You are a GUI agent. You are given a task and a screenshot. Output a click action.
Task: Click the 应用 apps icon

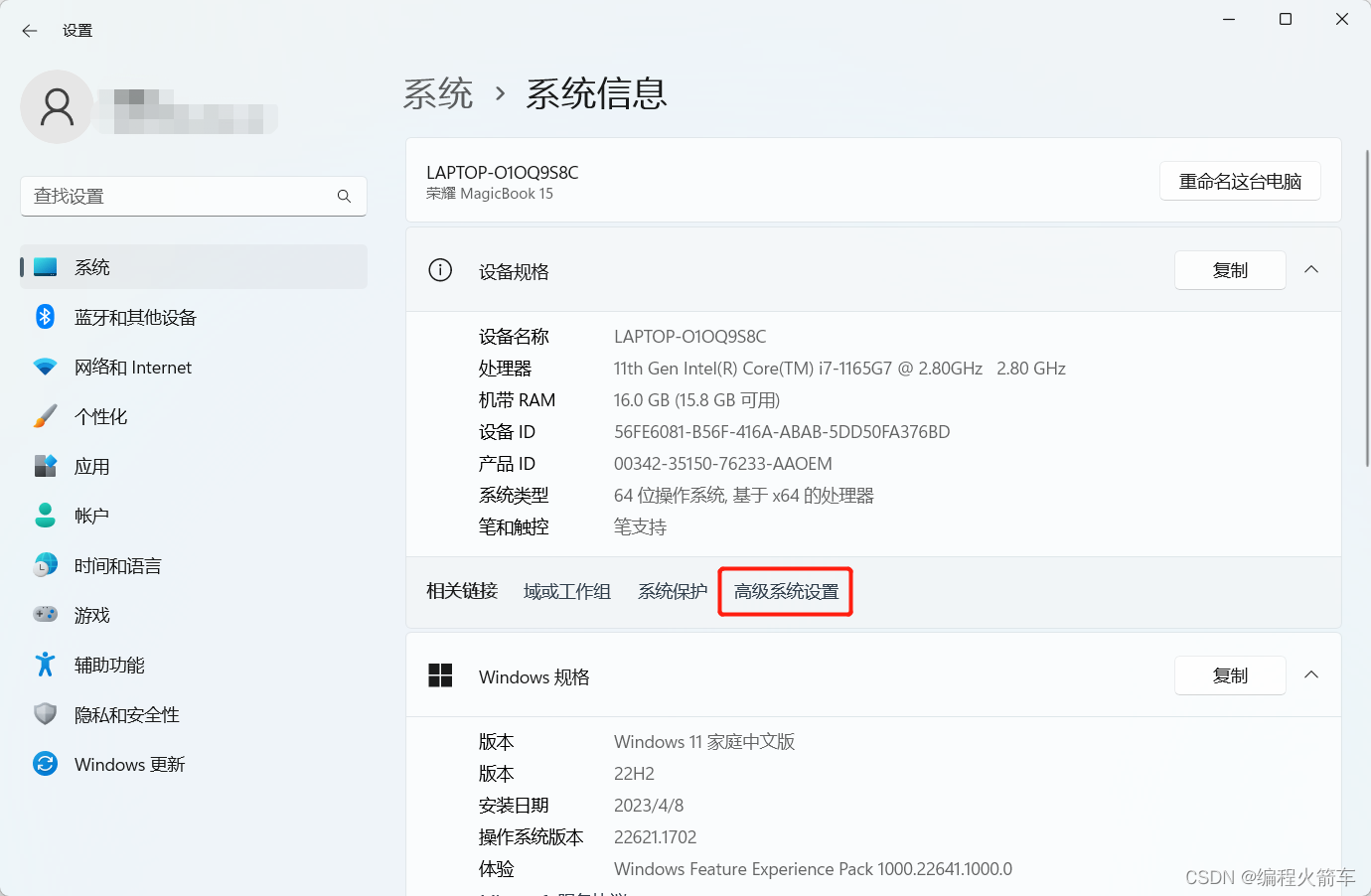pos(46,466)
